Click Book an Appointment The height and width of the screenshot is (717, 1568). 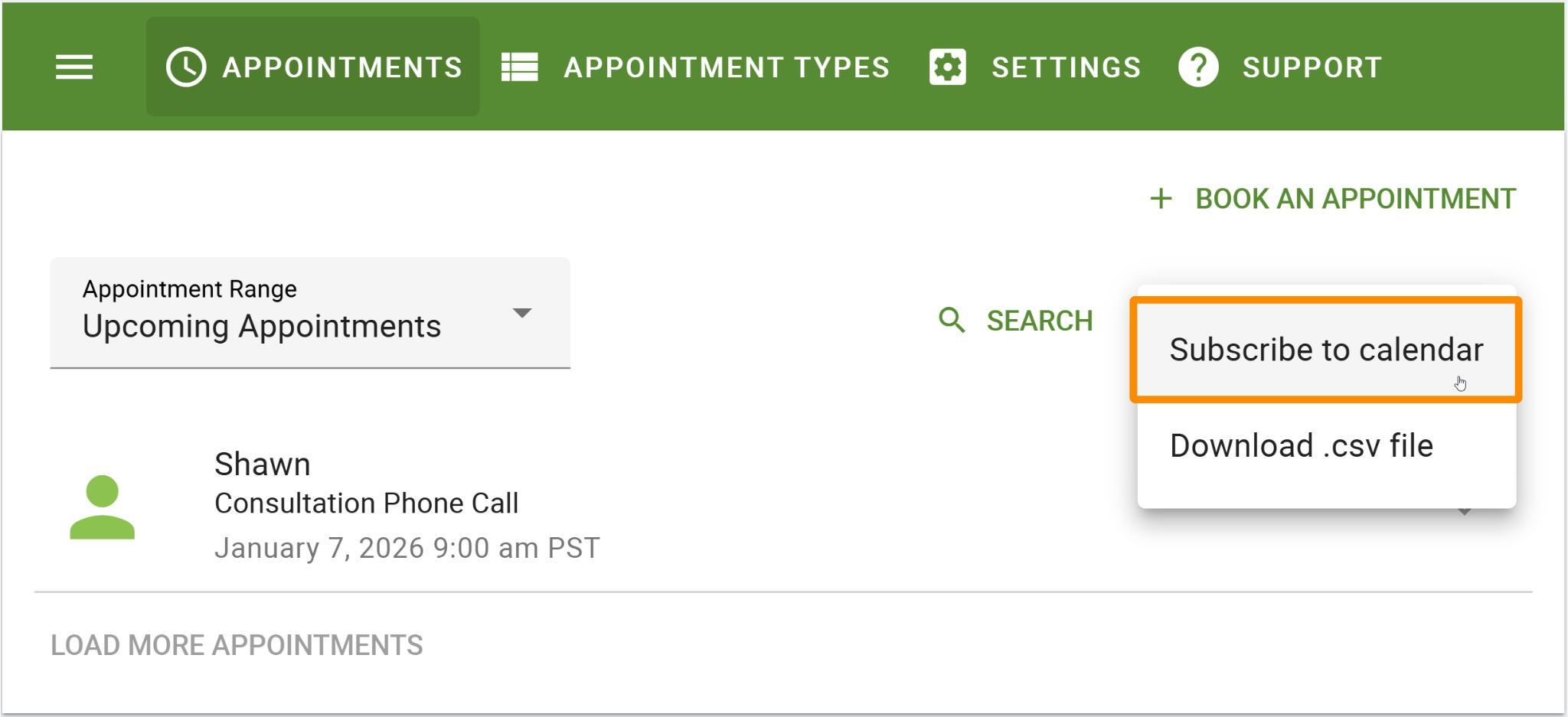click(1354, 198)
